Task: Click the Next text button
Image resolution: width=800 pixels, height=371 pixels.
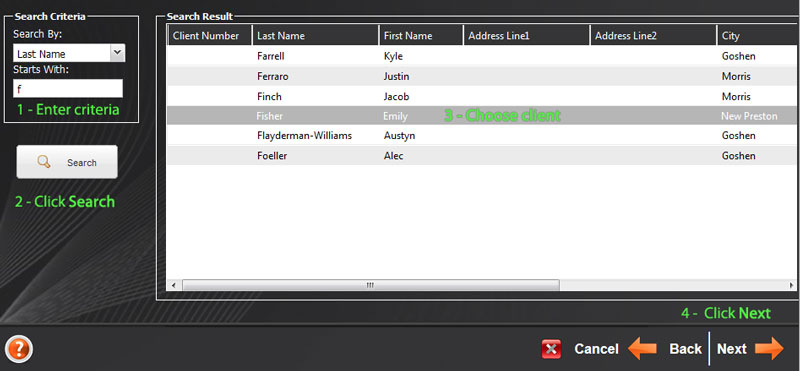Action: (x=732, y=349)
